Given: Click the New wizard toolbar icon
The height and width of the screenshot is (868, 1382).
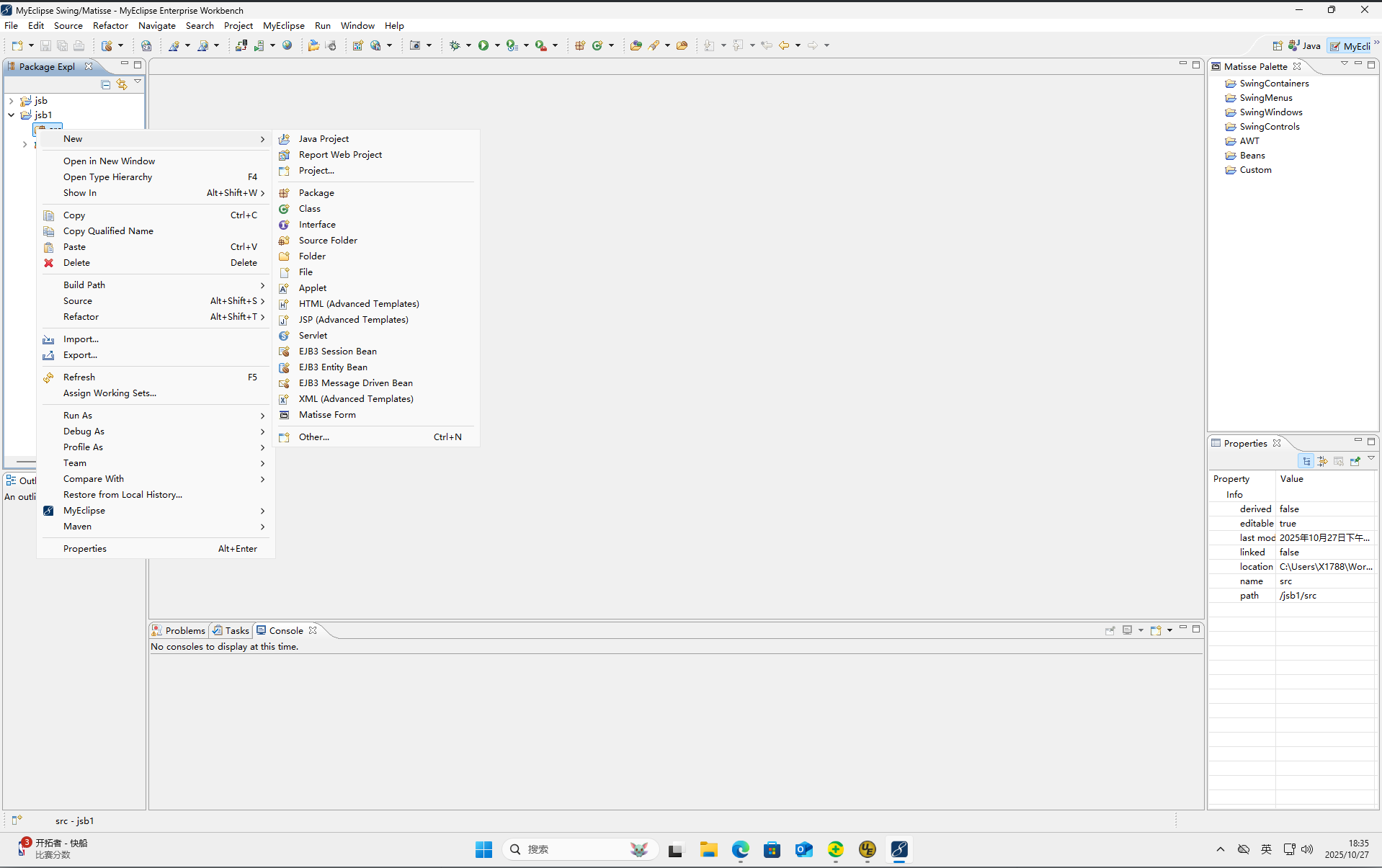Looking at the screenshot, I should (x=17, y=45).
